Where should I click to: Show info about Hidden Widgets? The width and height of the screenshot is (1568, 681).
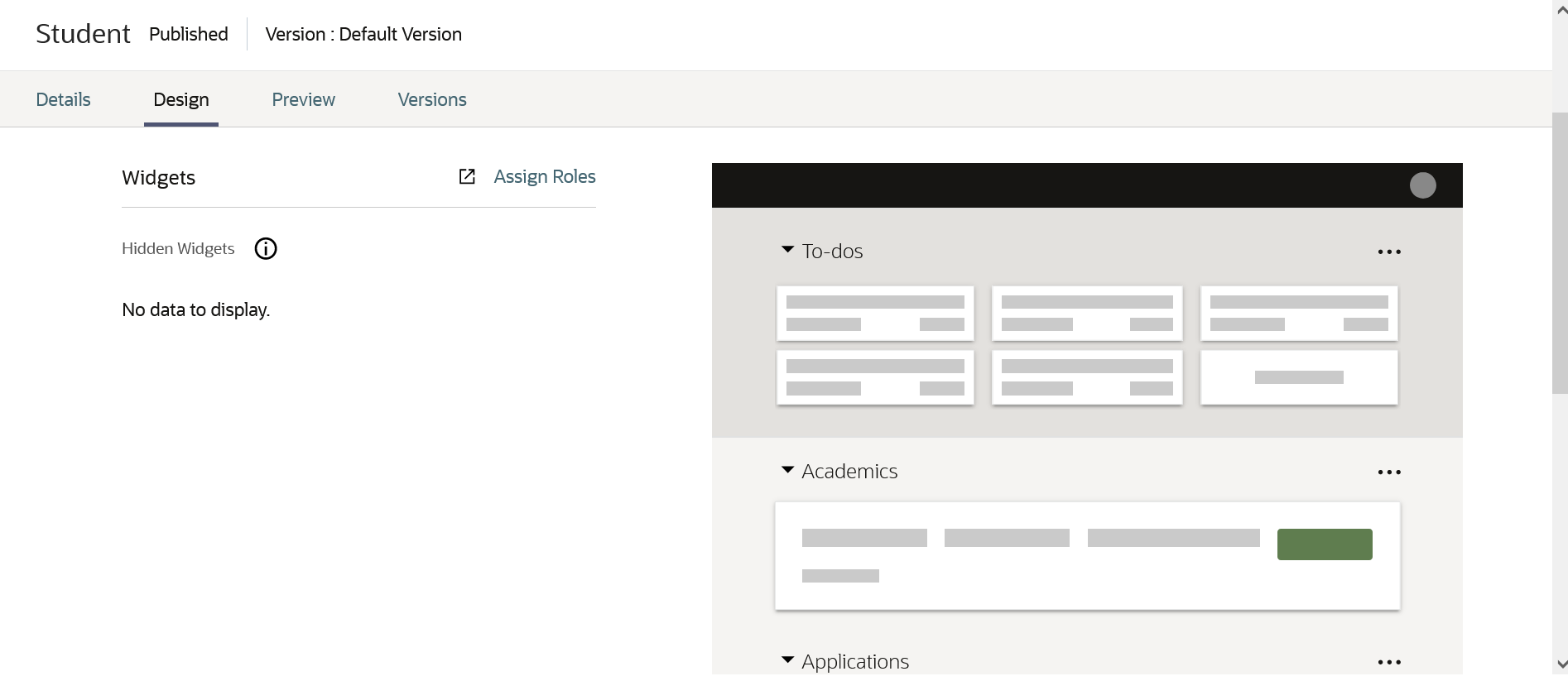click(266, 248)
